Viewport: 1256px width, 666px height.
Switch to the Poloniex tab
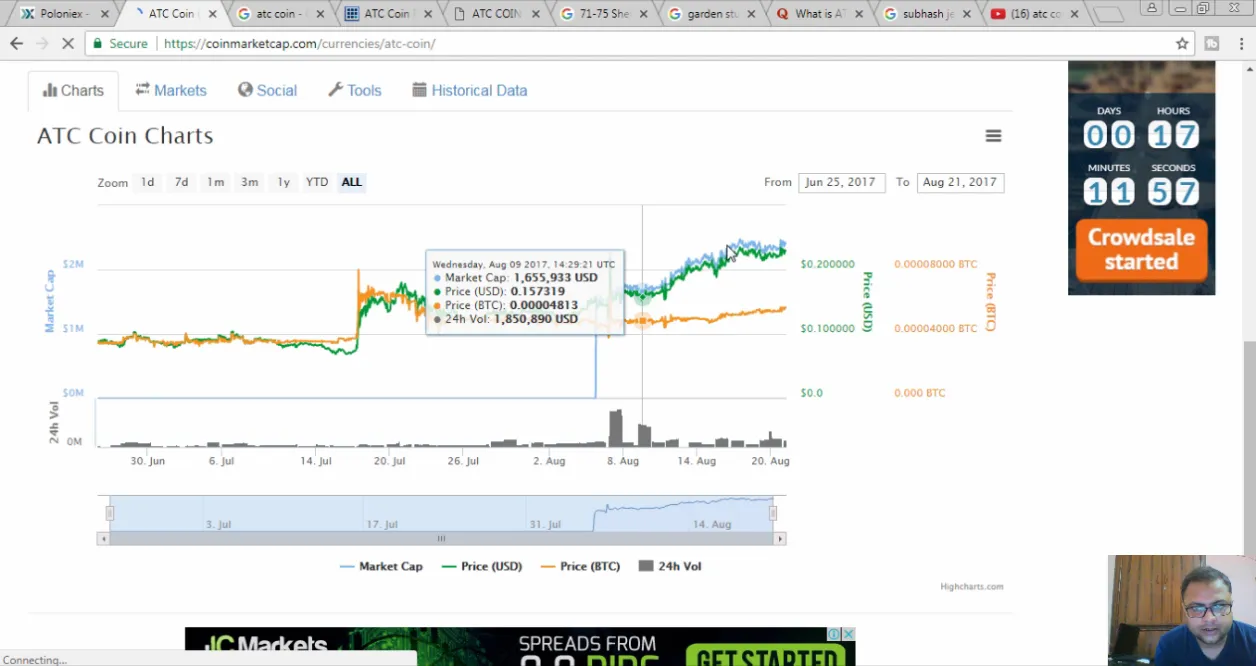point(63,14)
